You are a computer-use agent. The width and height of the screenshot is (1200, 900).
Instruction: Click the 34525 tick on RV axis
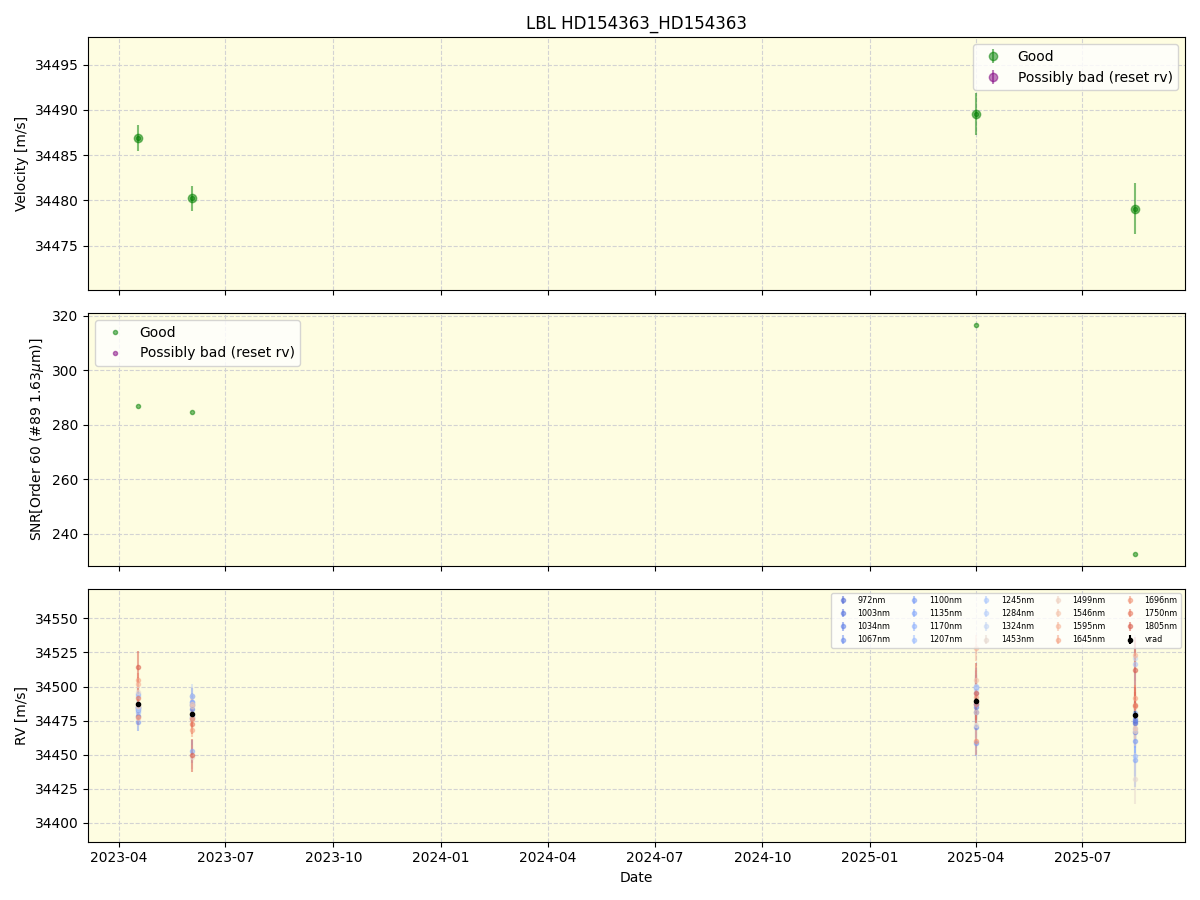[x=58, y=653]
